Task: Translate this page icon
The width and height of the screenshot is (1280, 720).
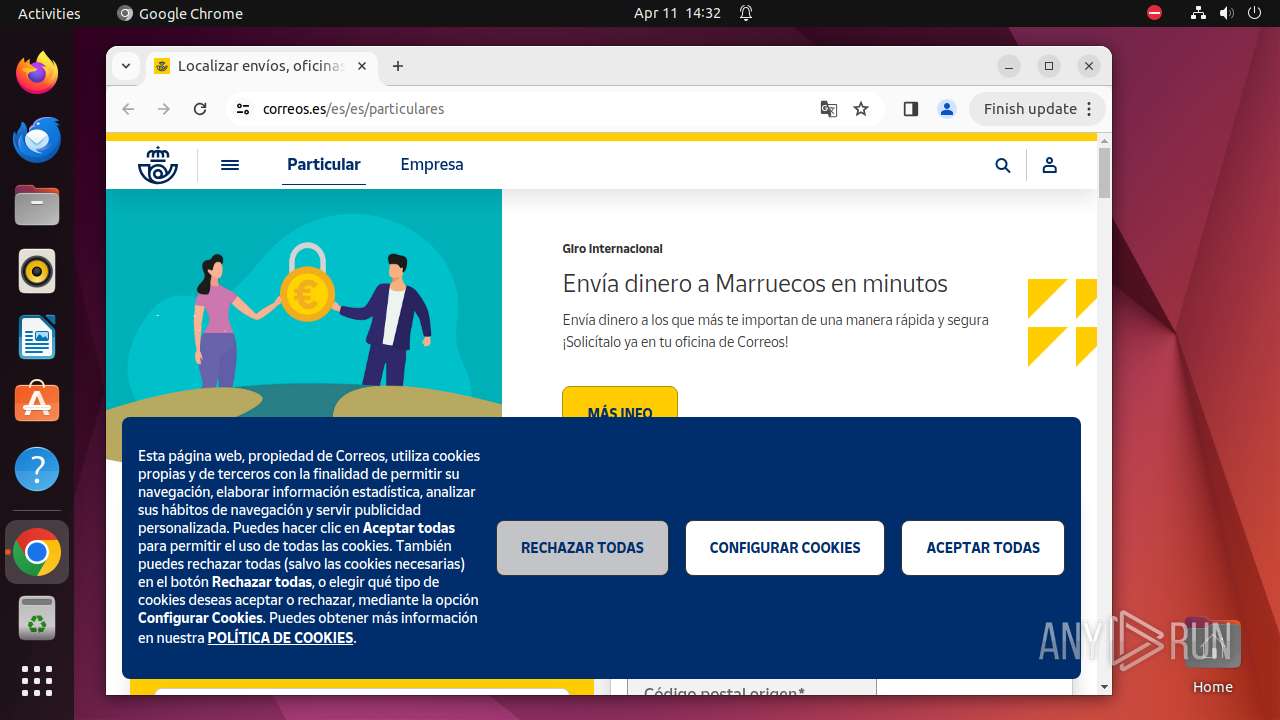Action: pyautogui.click(x=829, y=109)
